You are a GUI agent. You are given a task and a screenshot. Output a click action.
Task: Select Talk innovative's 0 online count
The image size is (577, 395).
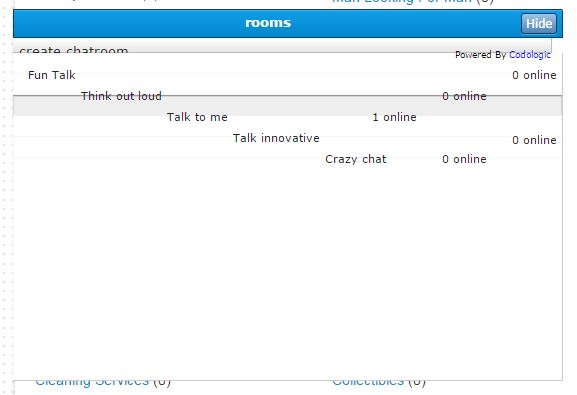(534, 140)
